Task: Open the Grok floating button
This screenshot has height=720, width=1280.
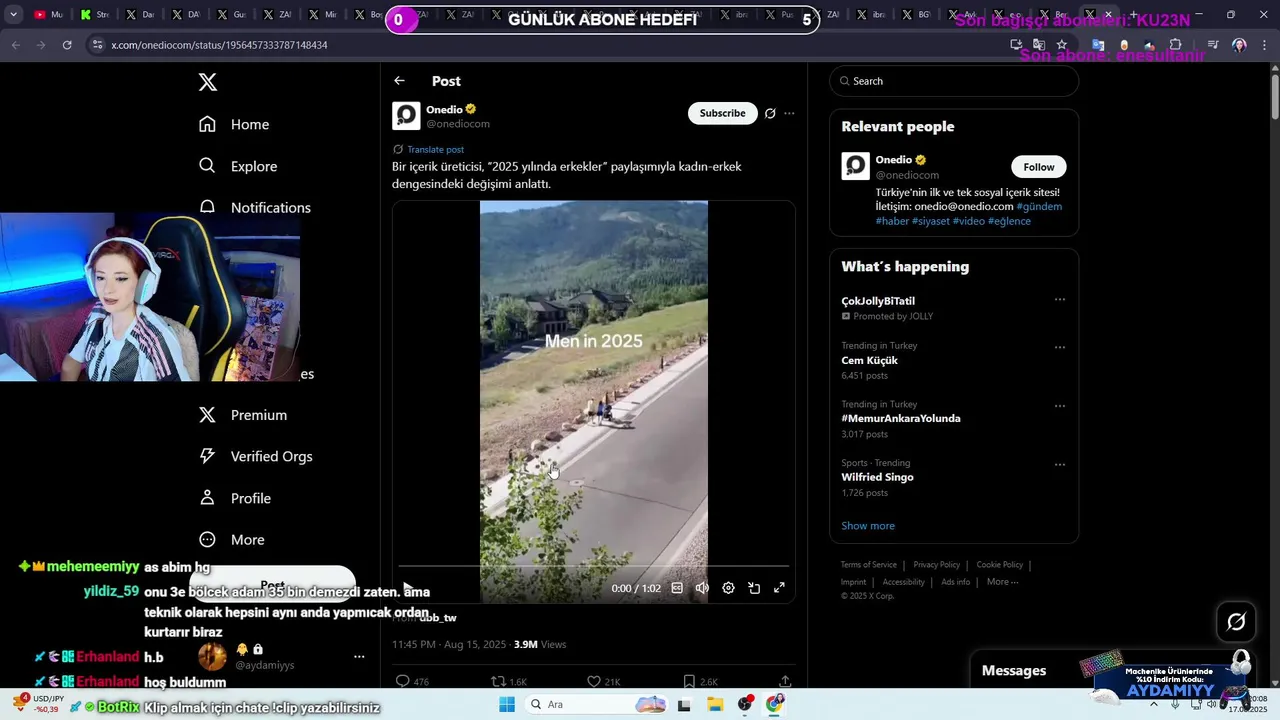Action: 1236,622
